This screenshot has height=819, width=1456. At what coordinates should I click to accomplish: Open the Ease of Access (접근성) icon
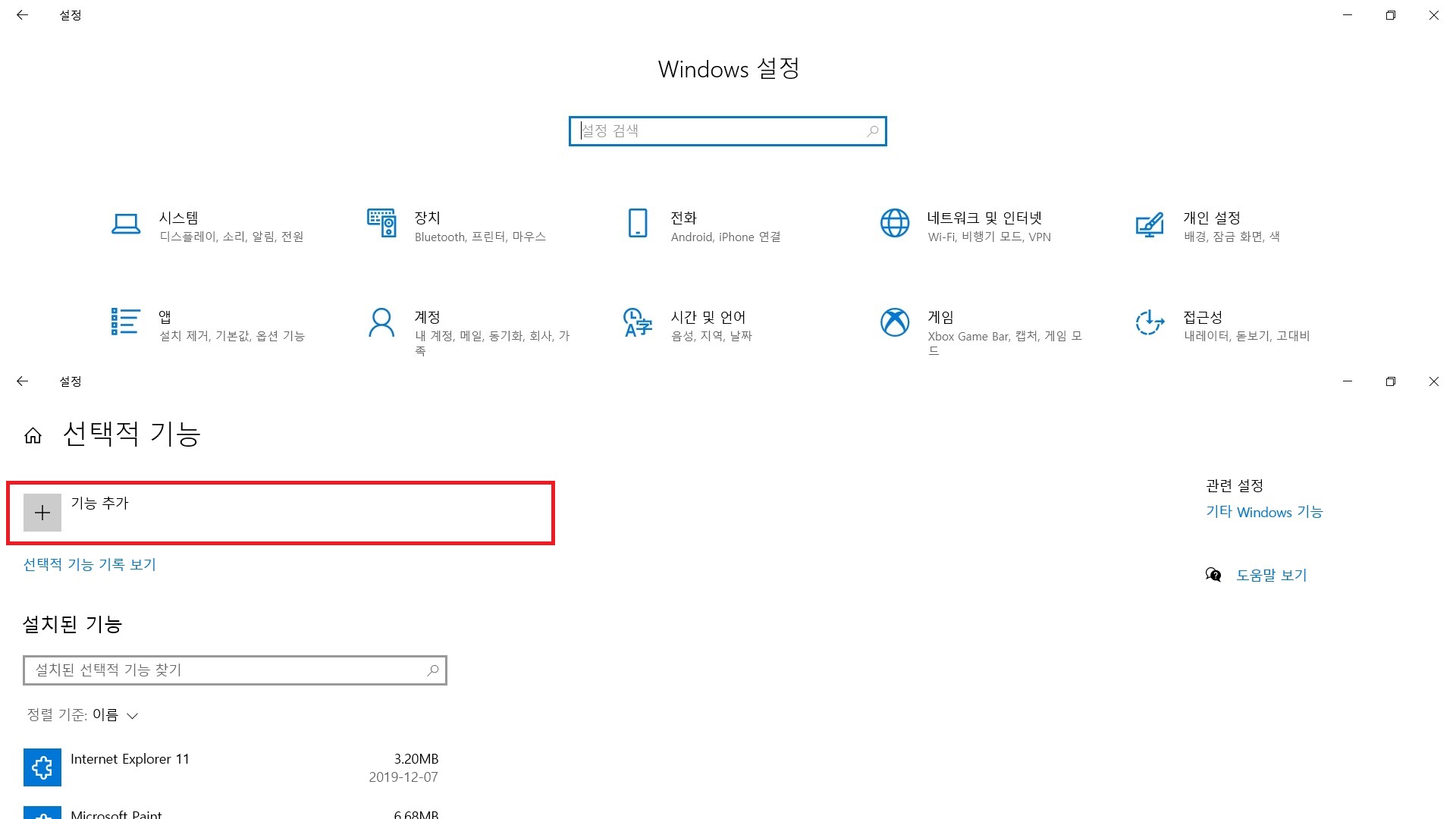(x=1150, y=322)
